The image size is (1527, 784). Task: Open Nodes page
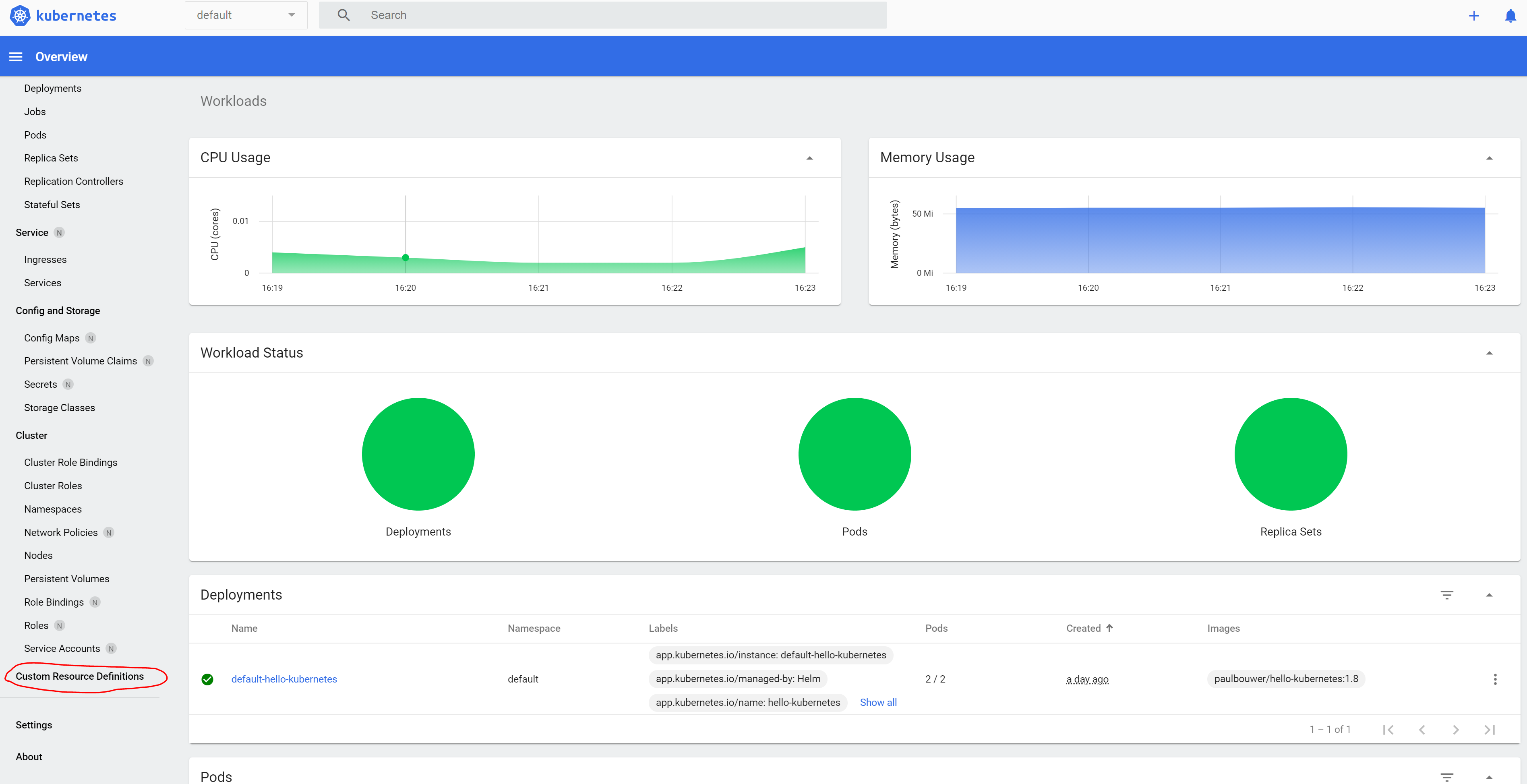(x=38, y=555)
